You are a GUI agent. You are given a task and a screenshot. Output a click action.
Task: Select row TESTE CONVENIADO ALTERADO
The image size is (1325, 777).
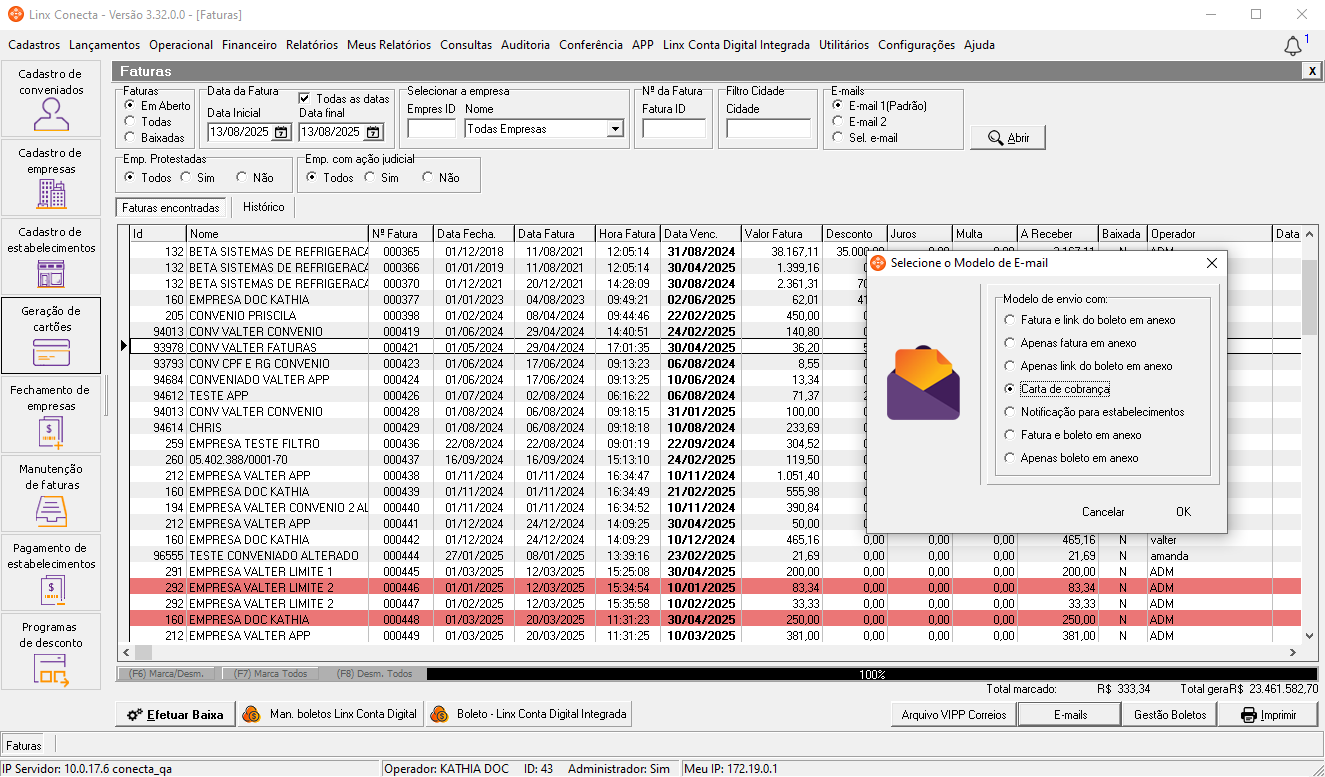[716, 555]
